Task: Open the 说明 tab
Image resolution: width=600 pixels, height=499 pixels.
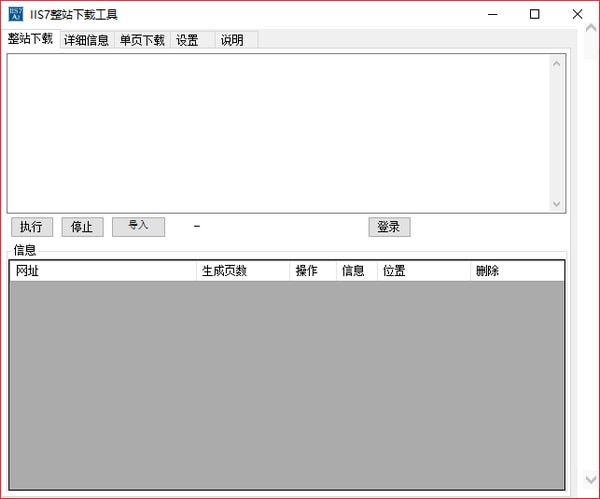Action: [x=232, y=40]
